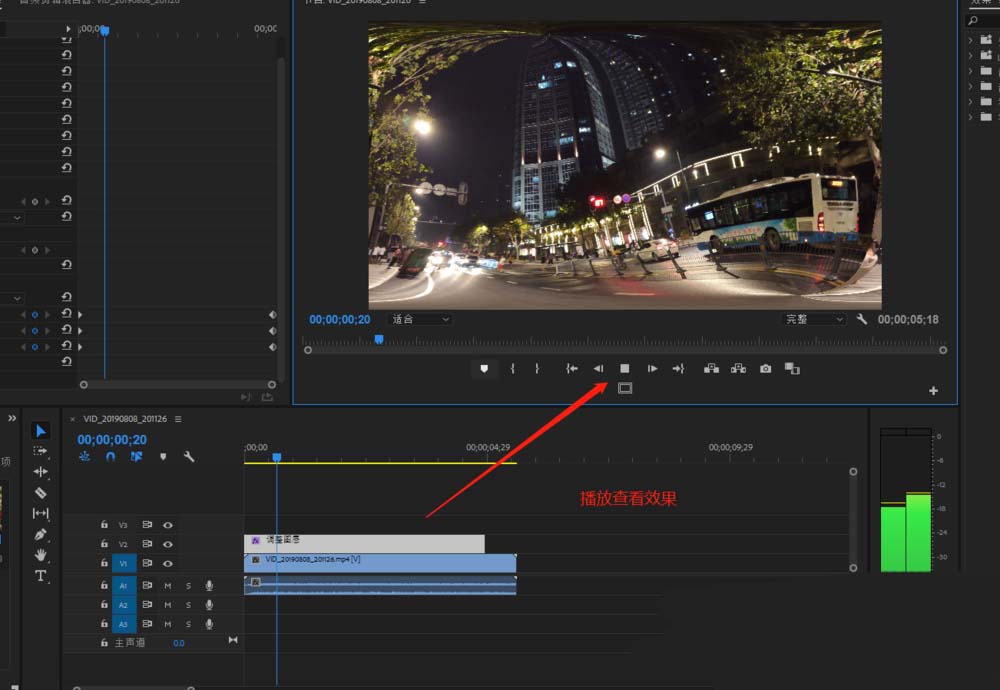Image resolution: width=1000 pixels, height=690 pixels.
Task: Open the VID_20190808_201126 sequence panel menu
Action: point(178,420)
